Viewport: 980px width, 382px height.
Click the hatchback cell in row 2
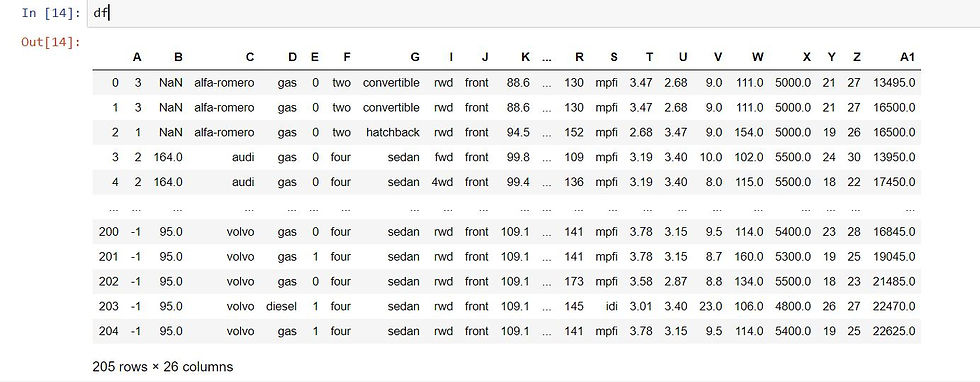393,133
